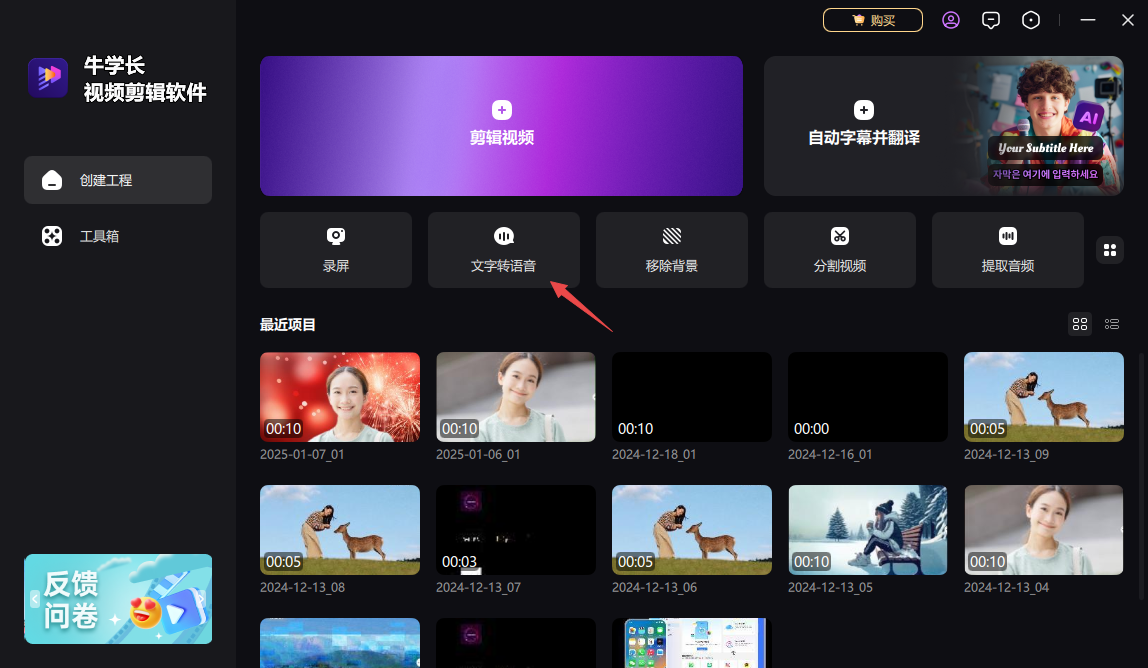The height and width of the screenshot is (668, 1148).
Task: Click the plus icon in 剪辑视频
Action: coord(502,110)
